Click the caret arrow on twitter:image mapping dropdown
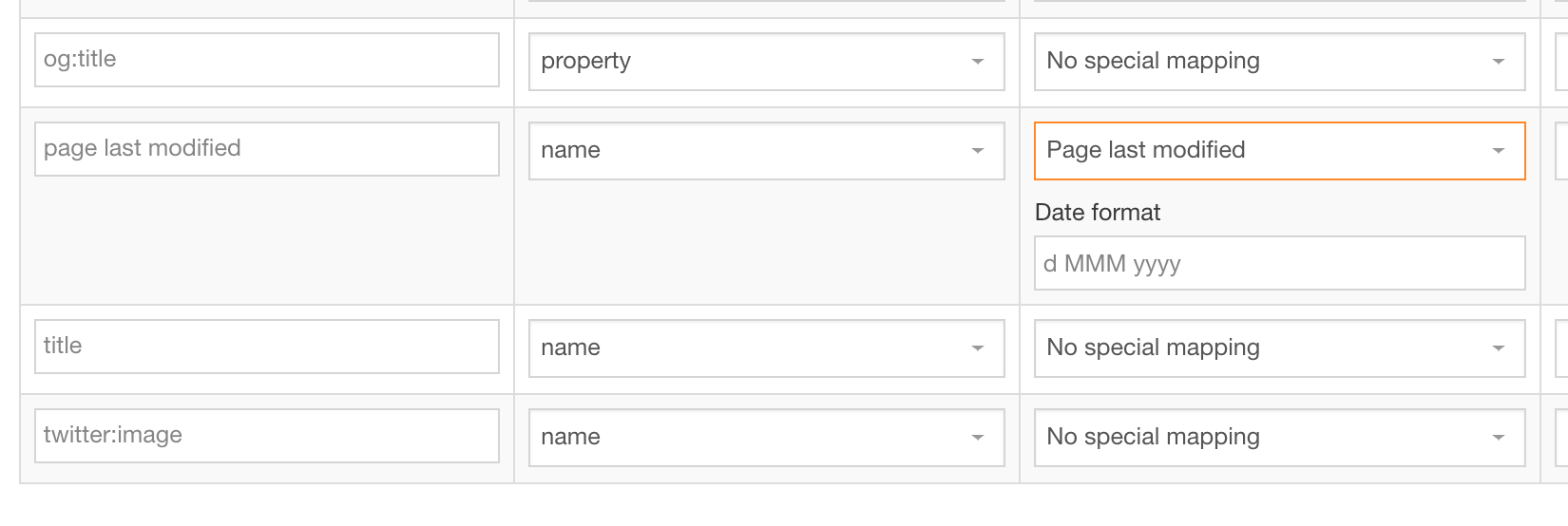The width and height of the screenshot is (1568, 526). click(x=1499, y=438)
